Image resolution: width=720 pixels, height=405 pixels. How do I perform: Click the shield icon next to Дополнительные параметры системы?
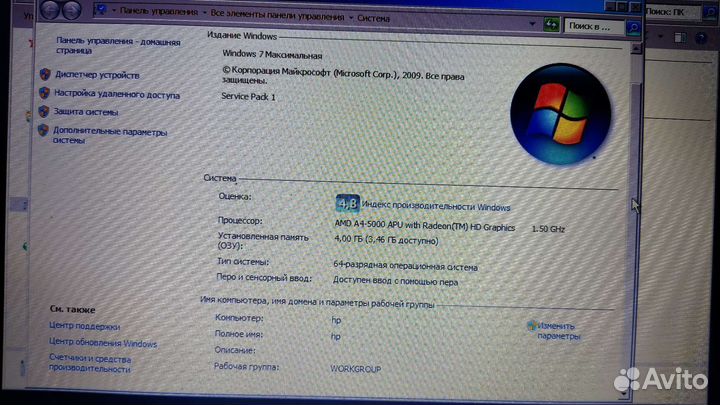43,130
